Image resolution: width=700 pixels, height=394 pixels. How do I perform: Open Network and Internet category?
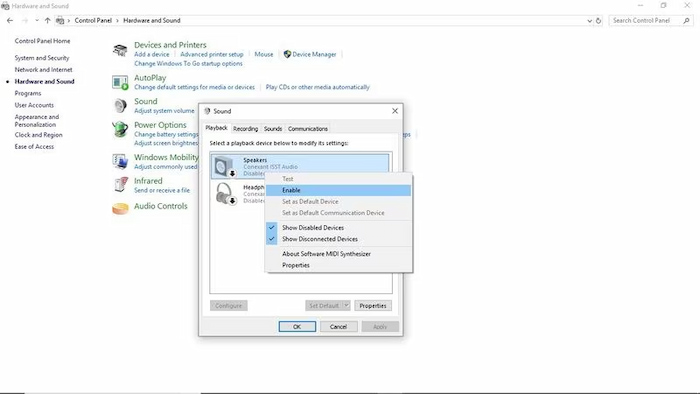[43, 70]
